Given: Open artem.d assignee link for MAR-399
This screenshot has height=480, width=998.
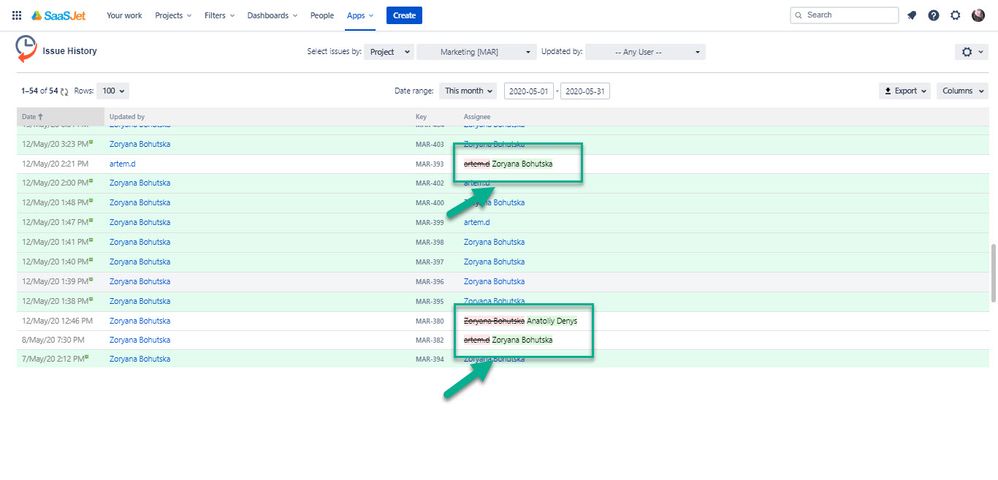Looking at the screenshot, I should (477, 222).
